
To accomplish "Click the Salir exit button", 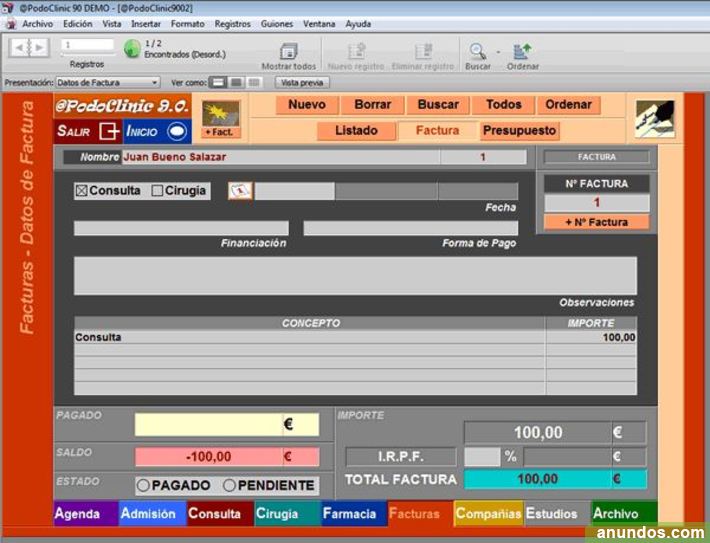I will (x=88, y=131).
